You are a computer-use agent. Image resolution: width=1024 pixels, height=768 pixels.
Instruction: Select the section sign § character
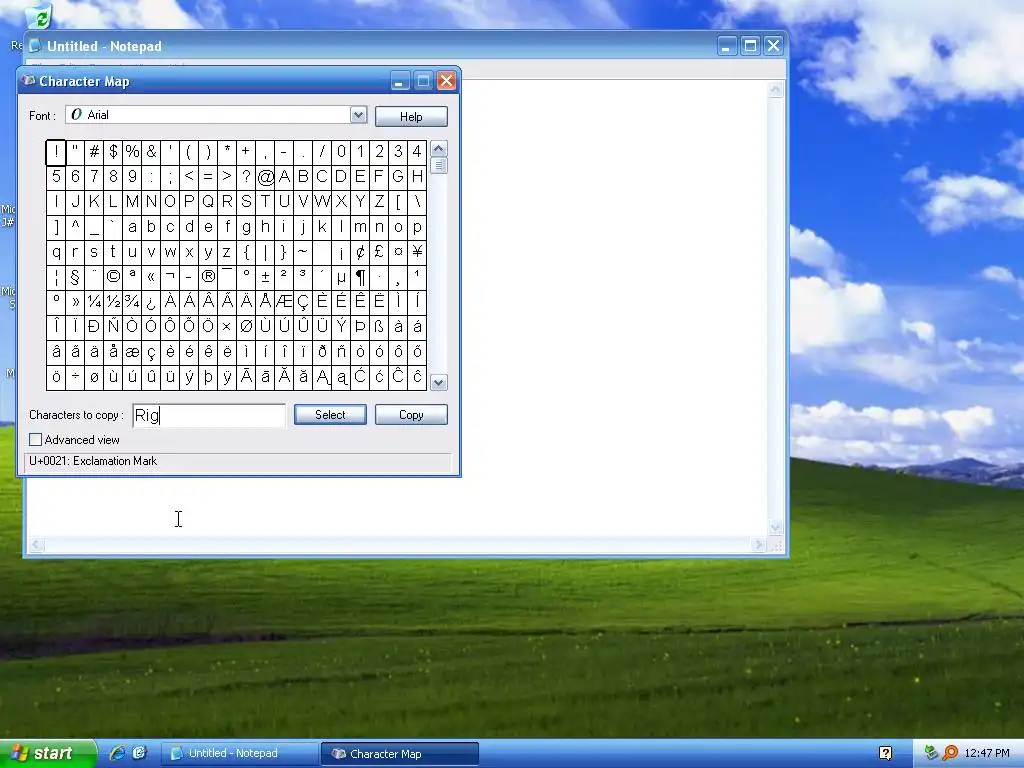pyautogui.click(x=75, y=277)
